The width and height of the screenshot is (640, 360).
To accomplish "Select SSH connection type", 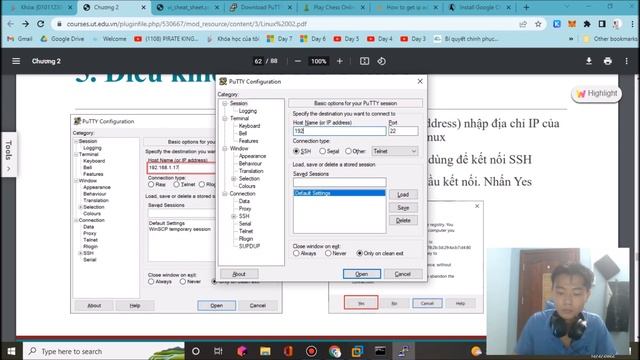I will pyautogui.click(x=296, y=151).
